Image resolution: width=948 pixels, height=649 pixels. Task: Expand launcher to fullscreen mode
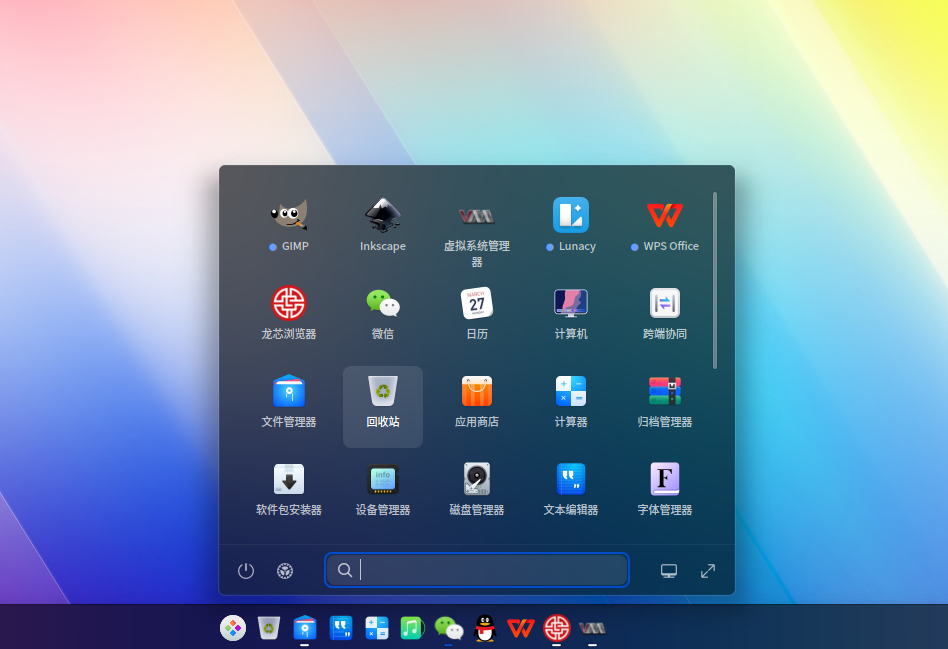pos(708,570)
